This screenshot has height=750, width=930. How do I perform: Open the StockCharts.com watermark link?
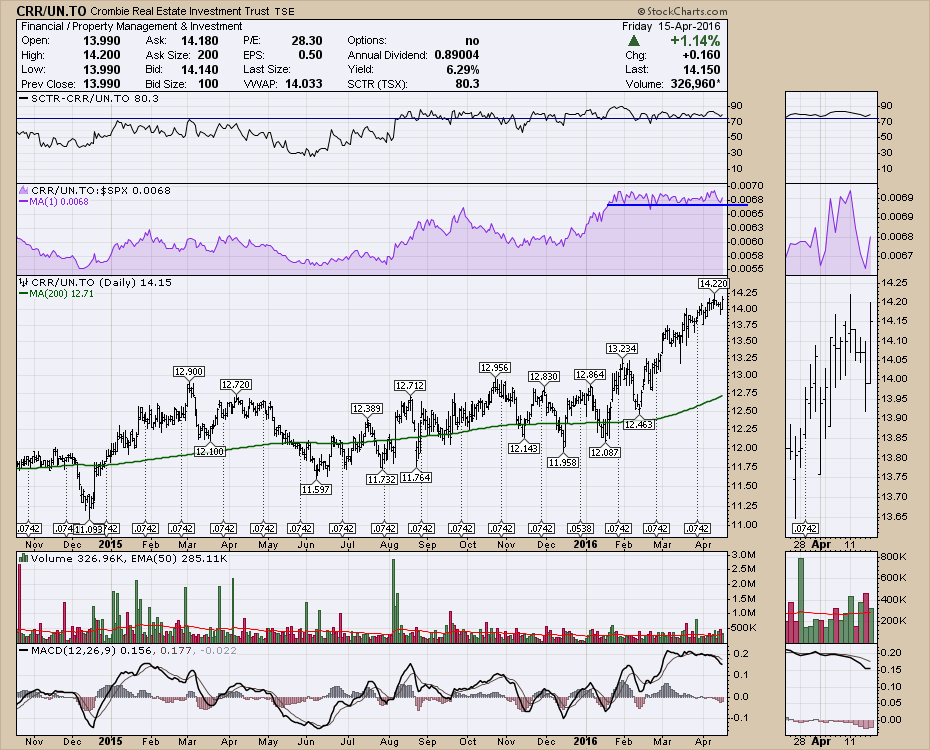683,11
